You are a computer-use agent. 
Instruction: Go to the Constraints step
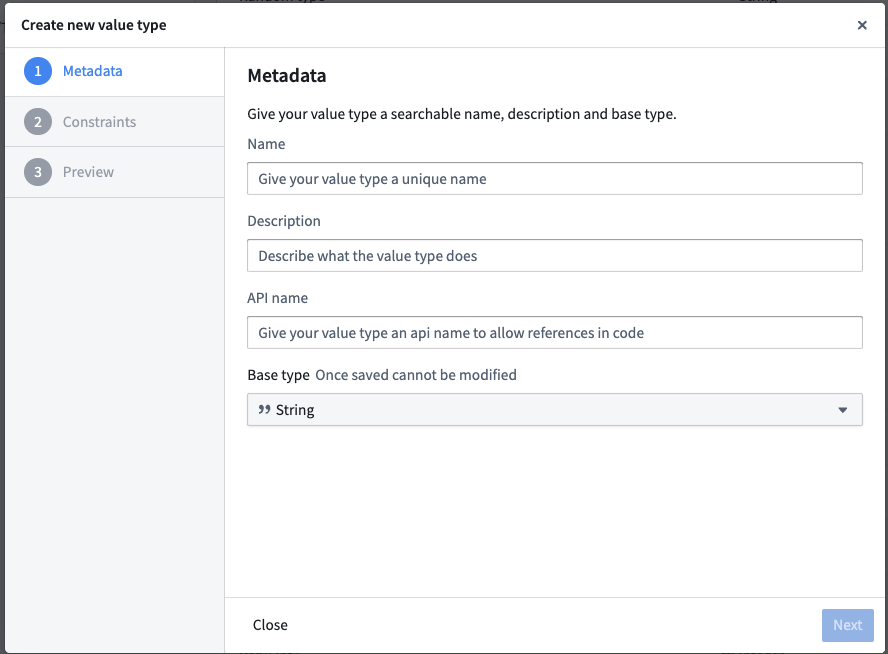pos(114,122)
